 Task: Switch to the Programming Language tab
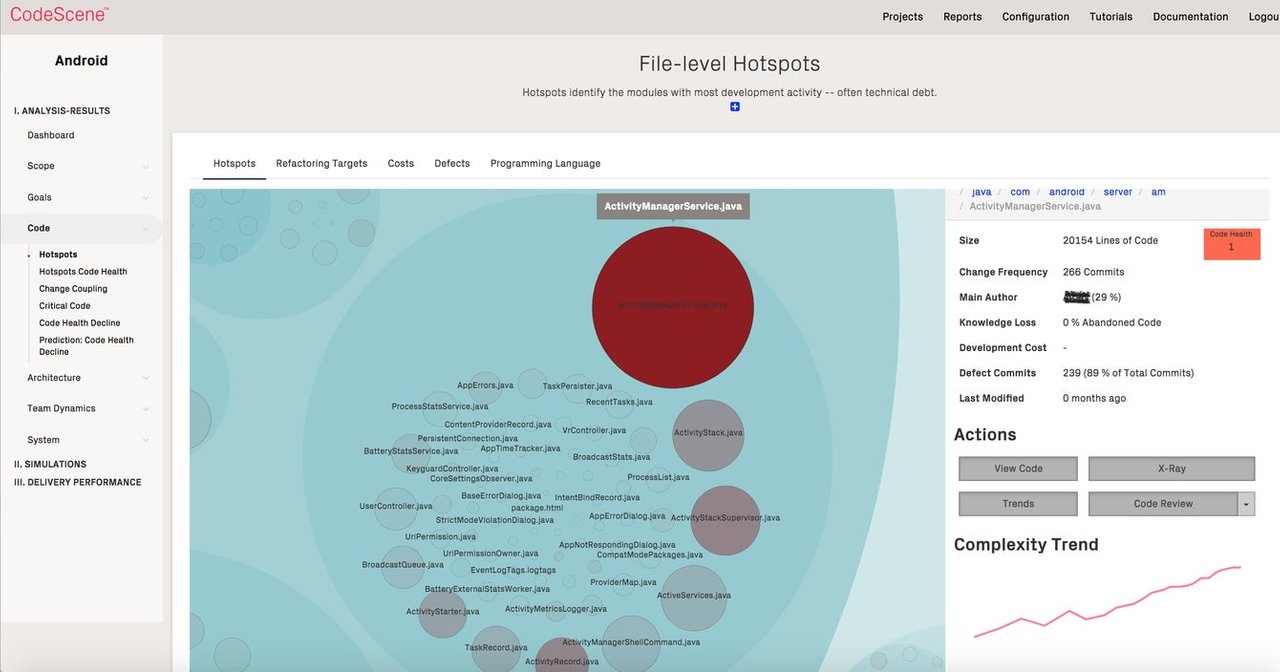546,164
